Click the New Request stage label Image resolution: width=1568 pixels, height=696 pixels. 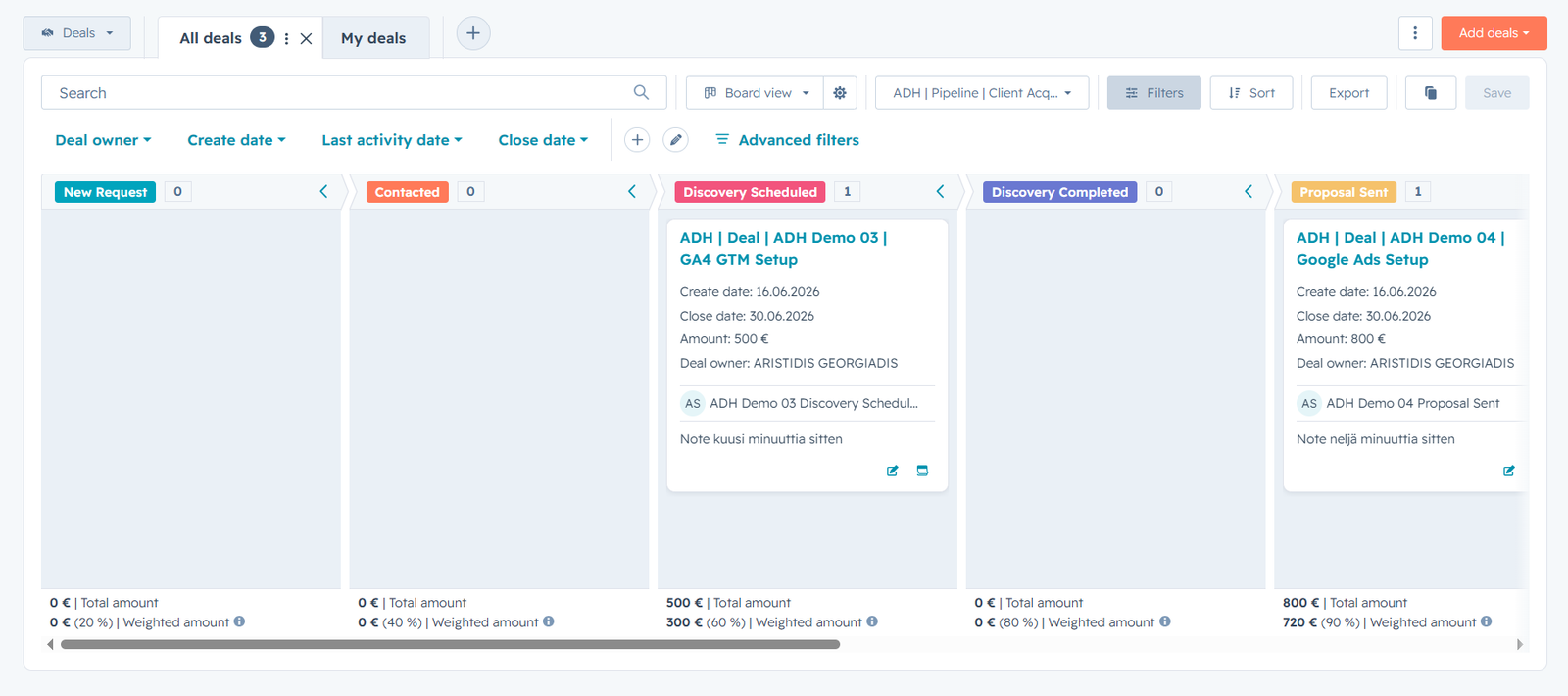(x=105, y=192)
